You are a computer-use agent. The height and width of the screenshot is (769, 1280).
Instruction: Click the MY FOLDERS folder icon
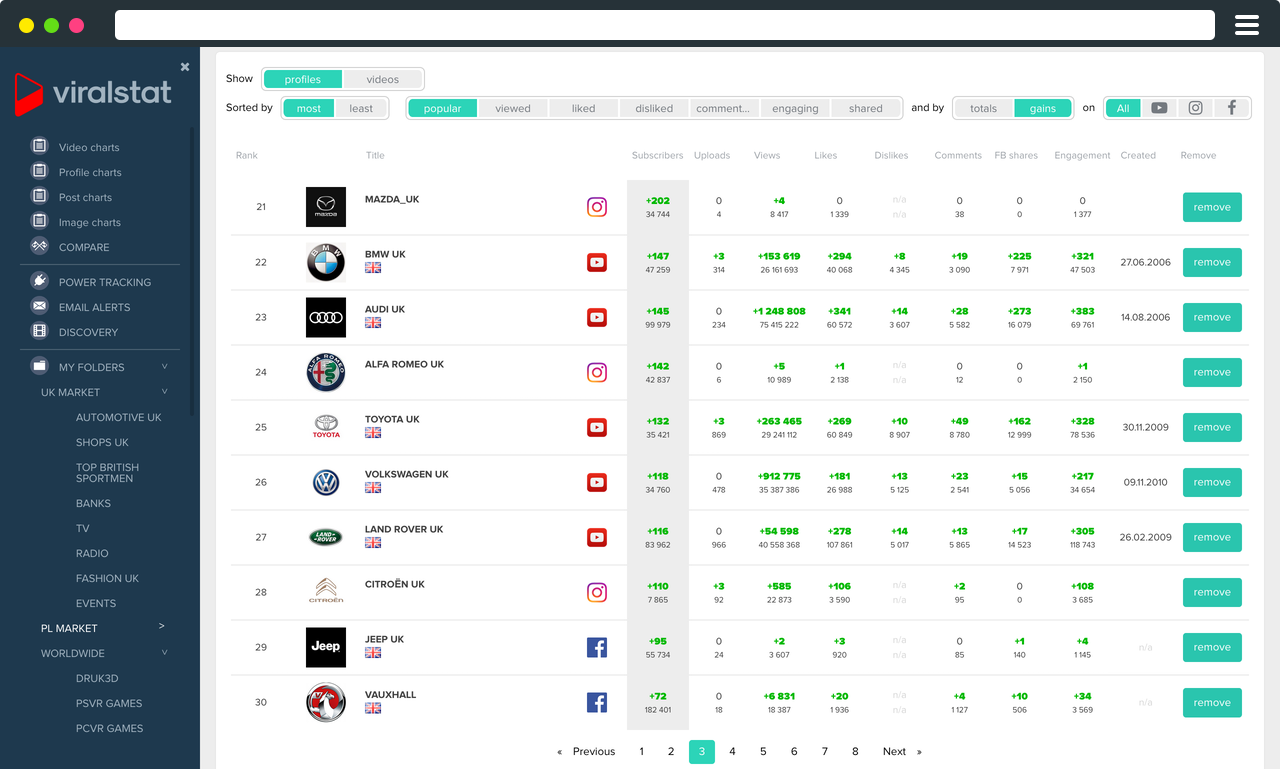coord(40,366)
